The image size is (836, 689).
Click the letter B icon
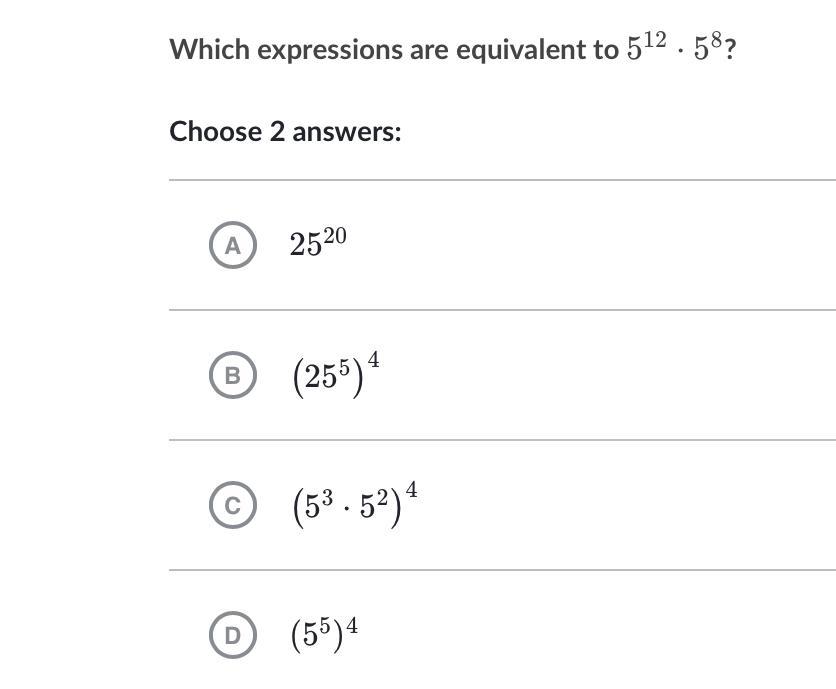pos(233,375)
